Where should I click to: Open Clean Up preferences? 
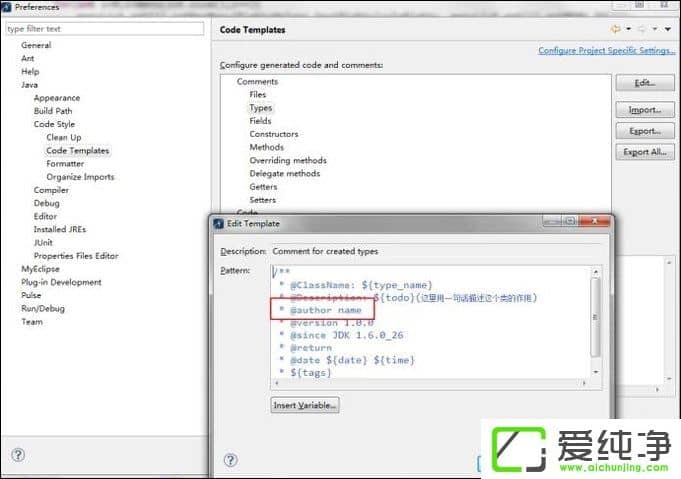click(64, 137)
